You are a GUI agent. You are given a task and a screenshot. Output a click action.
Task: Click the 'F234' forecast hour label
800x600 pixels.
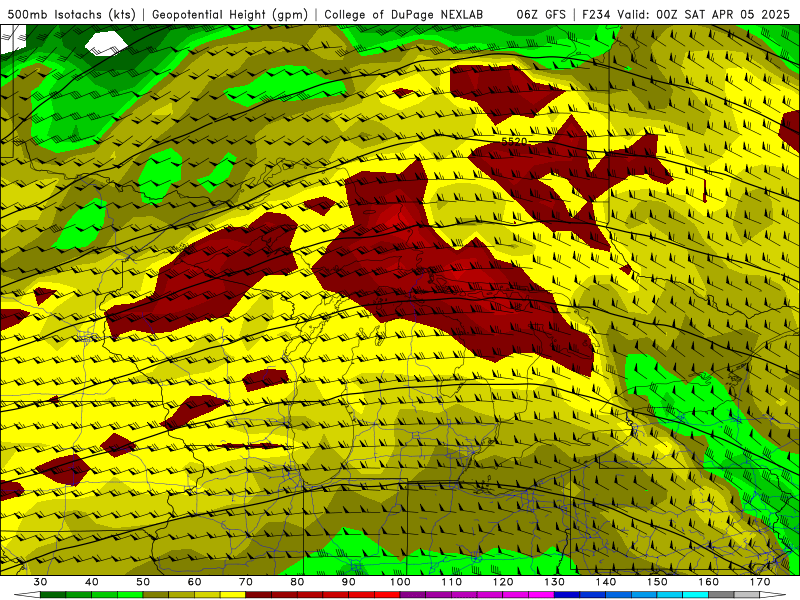(x=597, y=14)
